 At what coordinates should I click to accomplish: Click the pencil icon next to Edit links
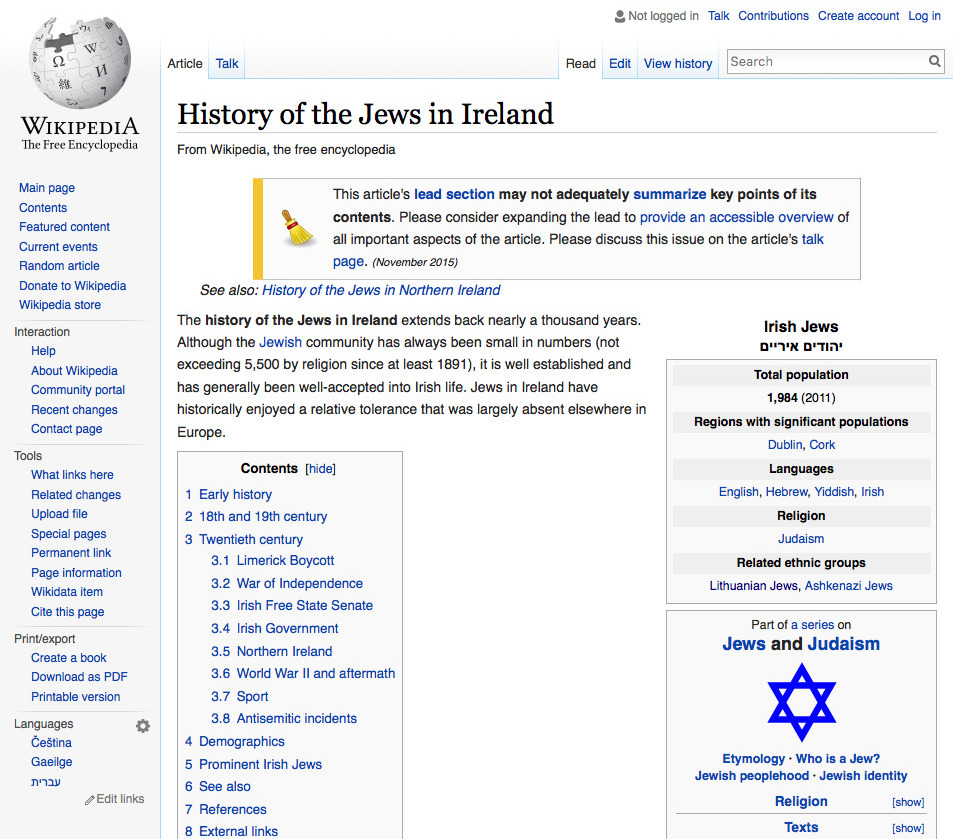click(92, 798)
